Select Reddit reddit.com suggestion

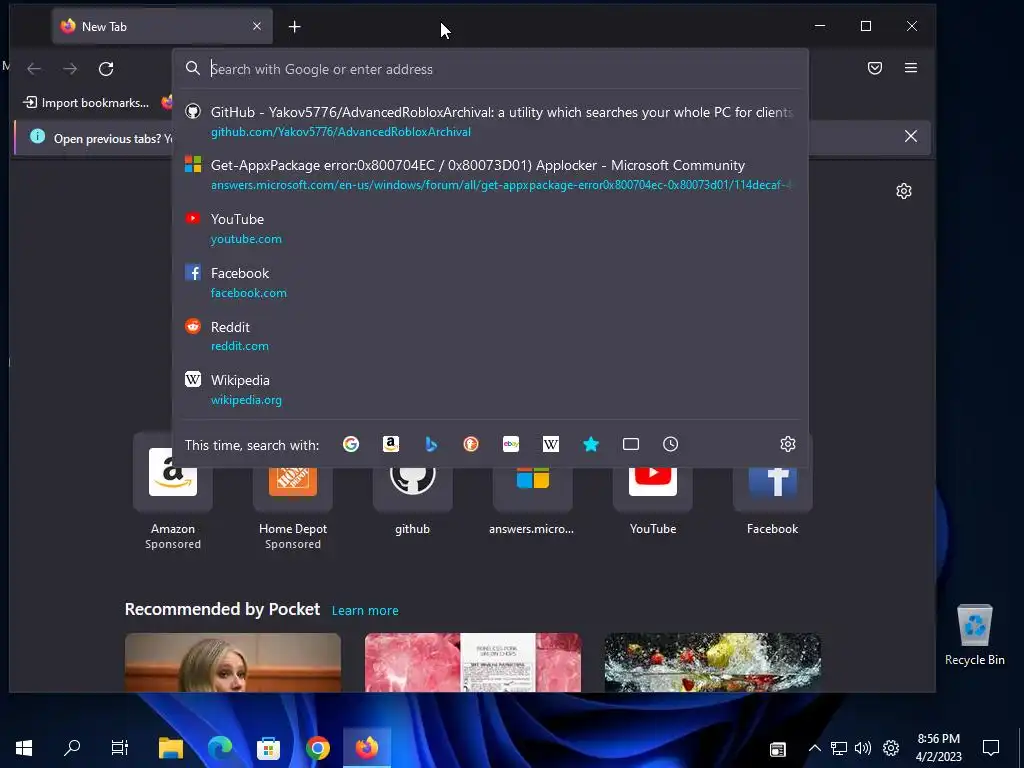pyautogui.click(x=490, y=336)
